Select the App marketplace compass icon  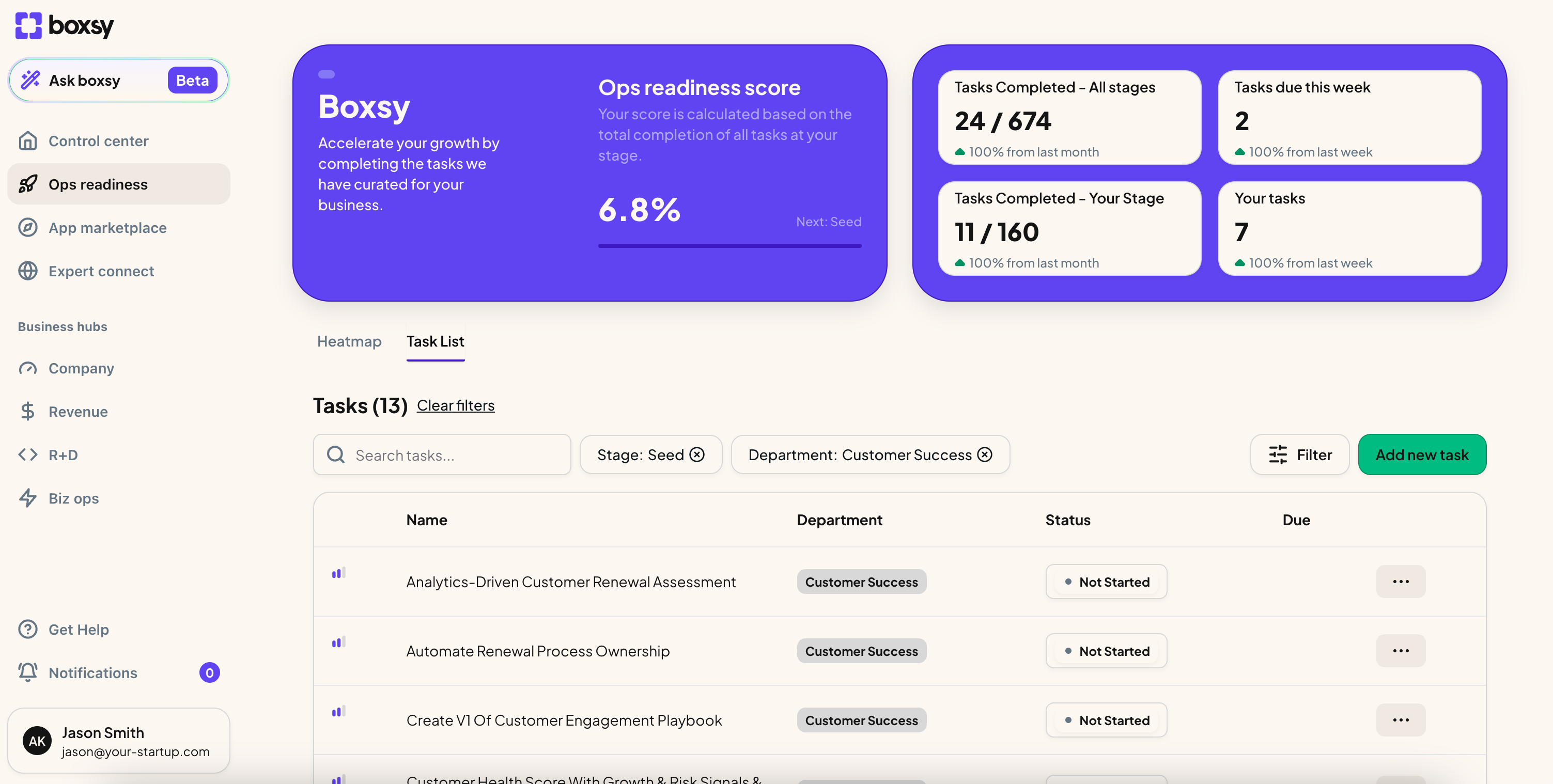click(28, 228)
